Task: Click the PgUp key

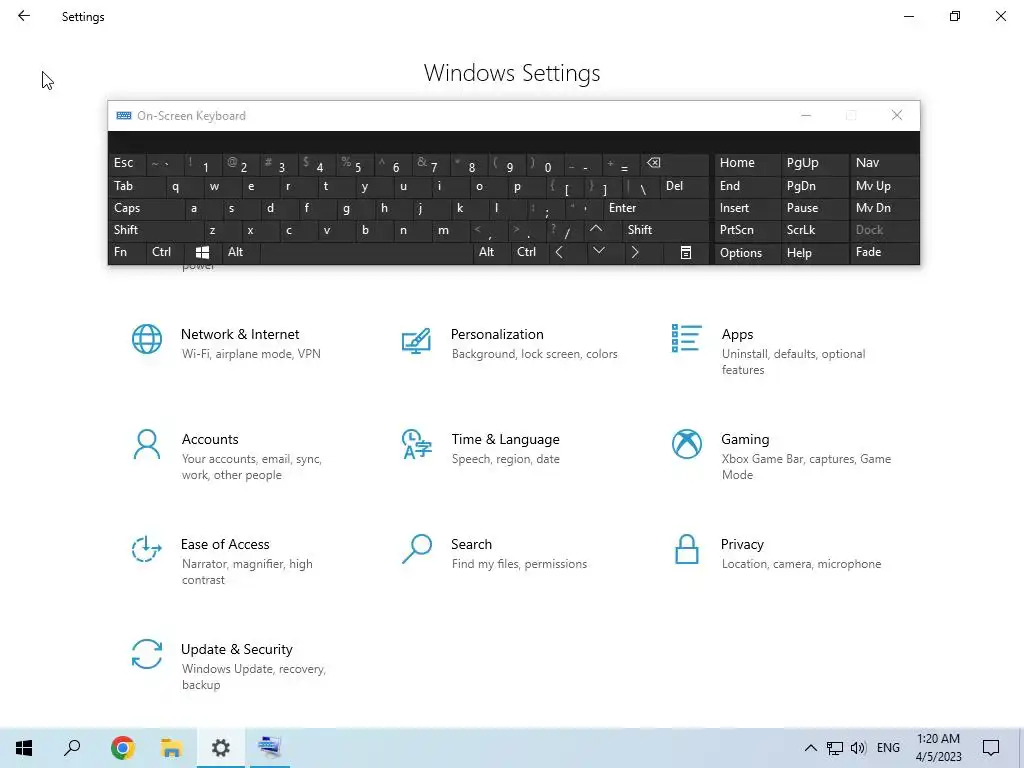Action: (814, 163)
